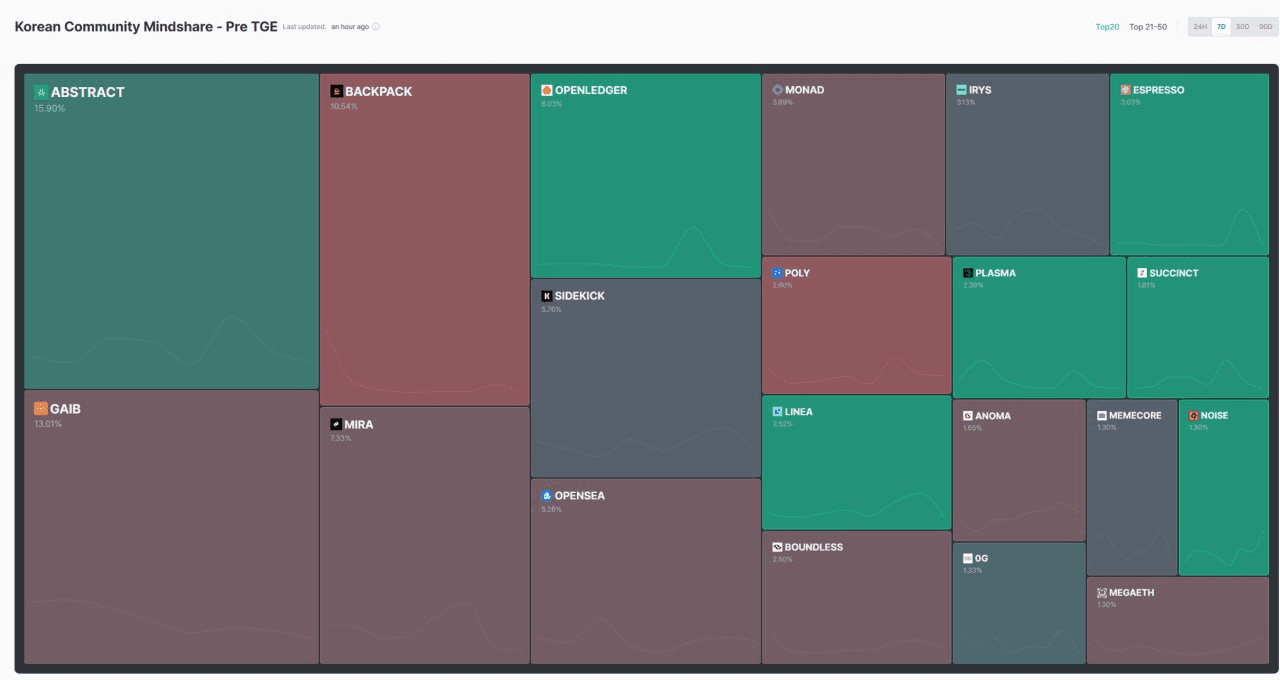This screenshot has height=680, width=1280.
Task: Click the Abstract project logo icon
Action: (41, 92)
